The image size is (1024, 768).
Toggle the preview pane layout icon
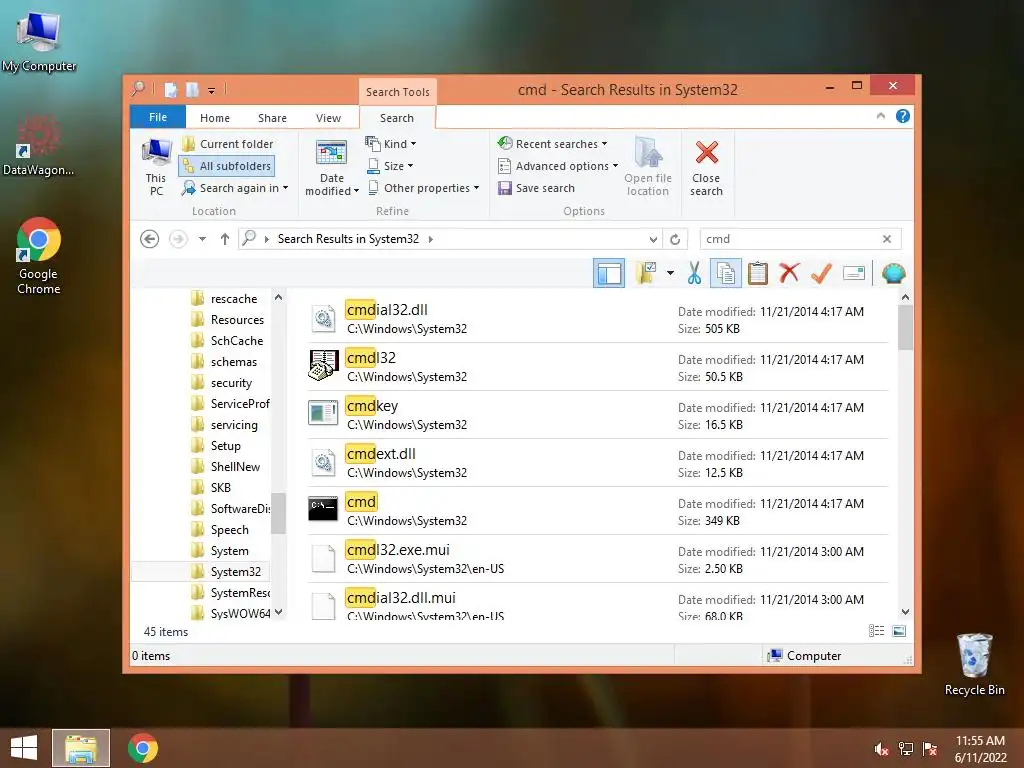point(609,274)
